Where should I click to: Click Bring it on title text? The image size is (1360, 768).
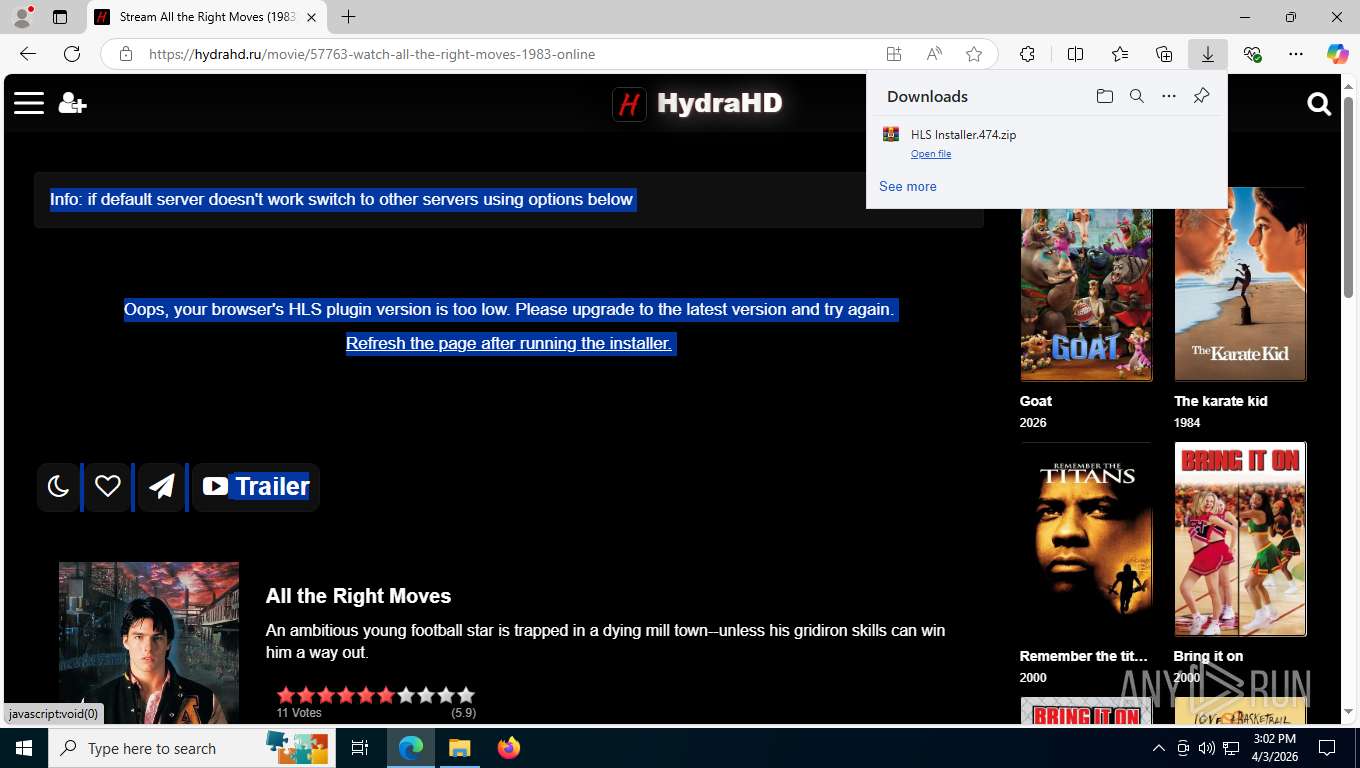pyautogui.click(x=1208, y=656)
